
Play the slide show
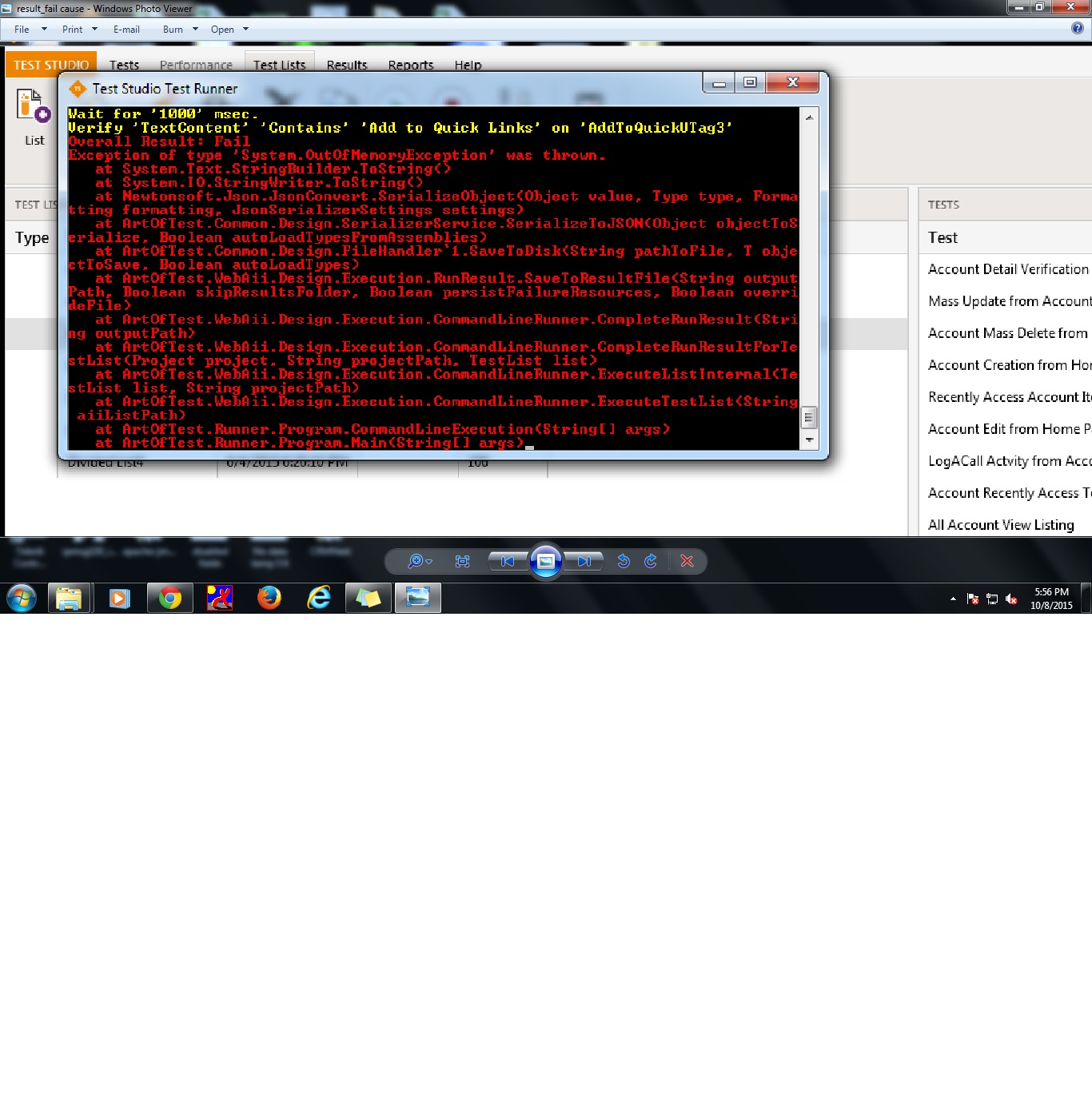546,561
